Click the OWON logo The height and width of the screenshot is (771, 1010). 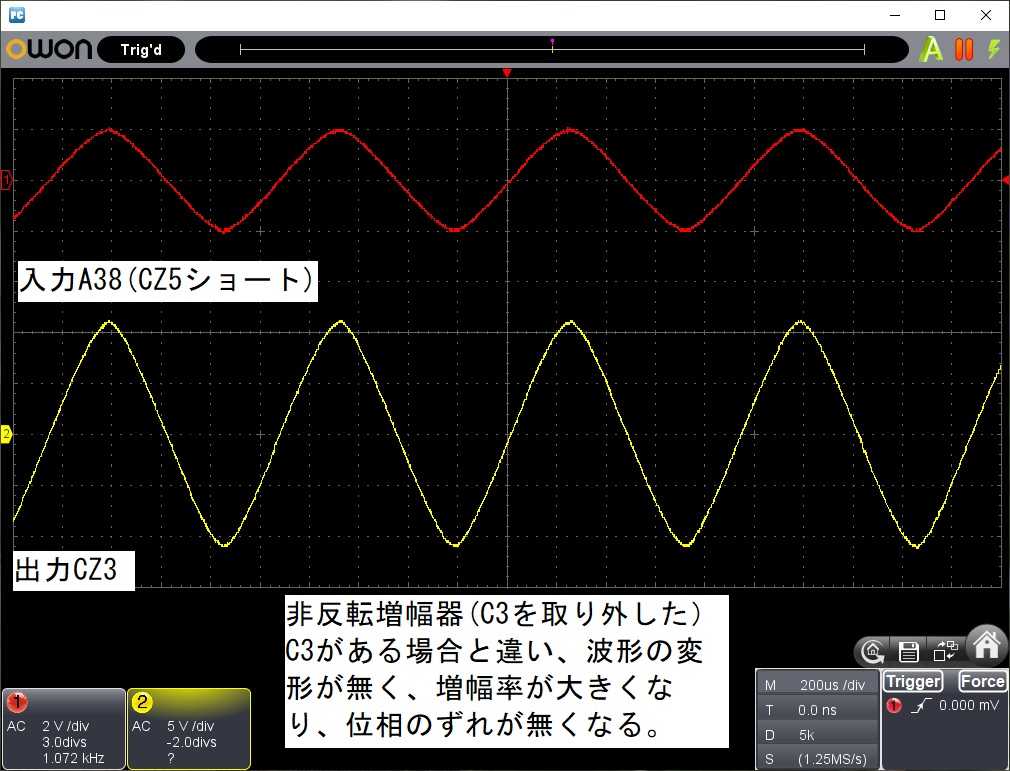coord(48,50)
